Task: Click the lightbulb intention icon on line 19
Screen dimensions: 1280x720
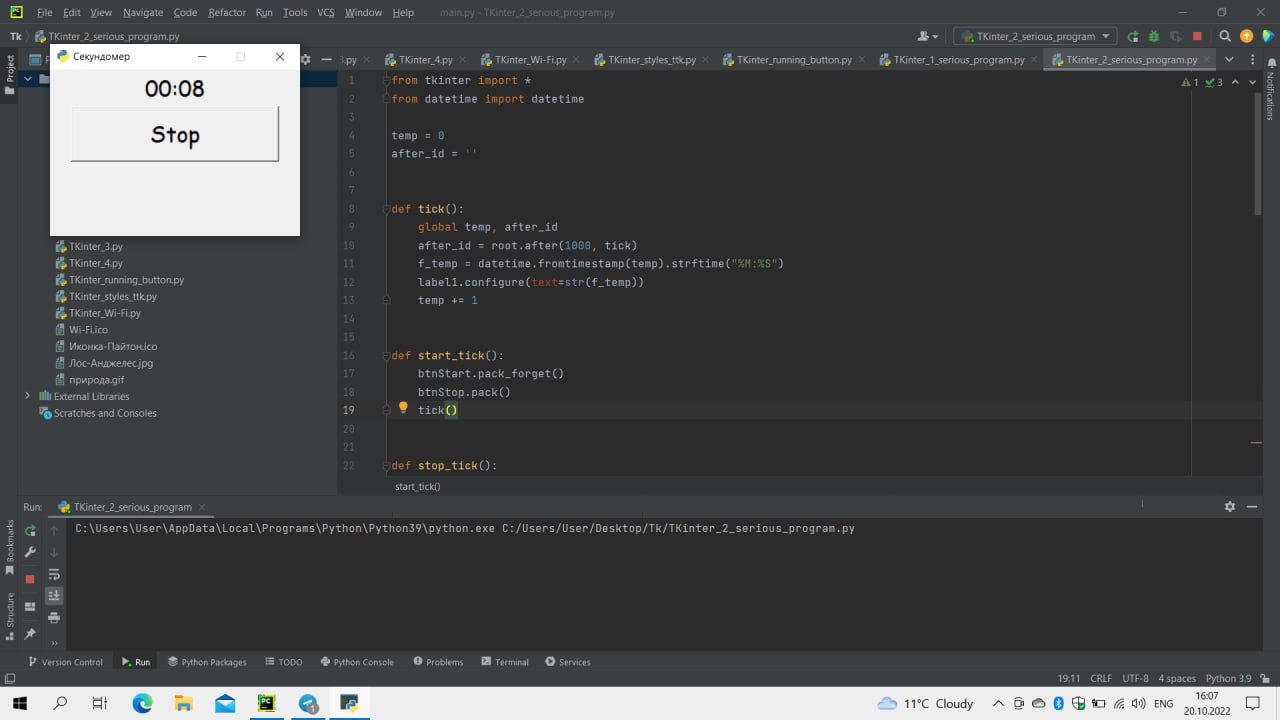Action: click(x=403, y=407)
